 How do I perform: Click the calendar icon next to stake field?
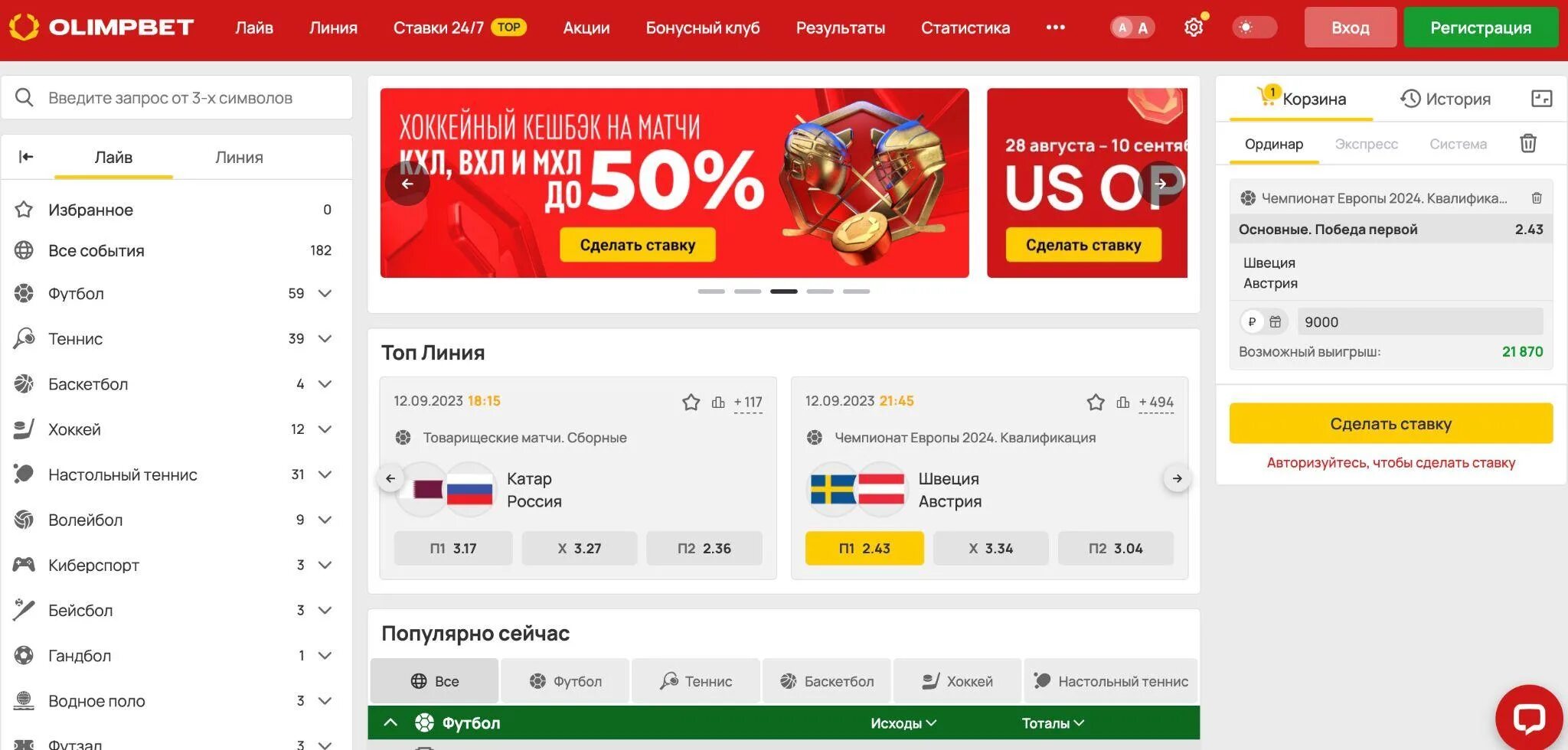(x=1275, y=321)
